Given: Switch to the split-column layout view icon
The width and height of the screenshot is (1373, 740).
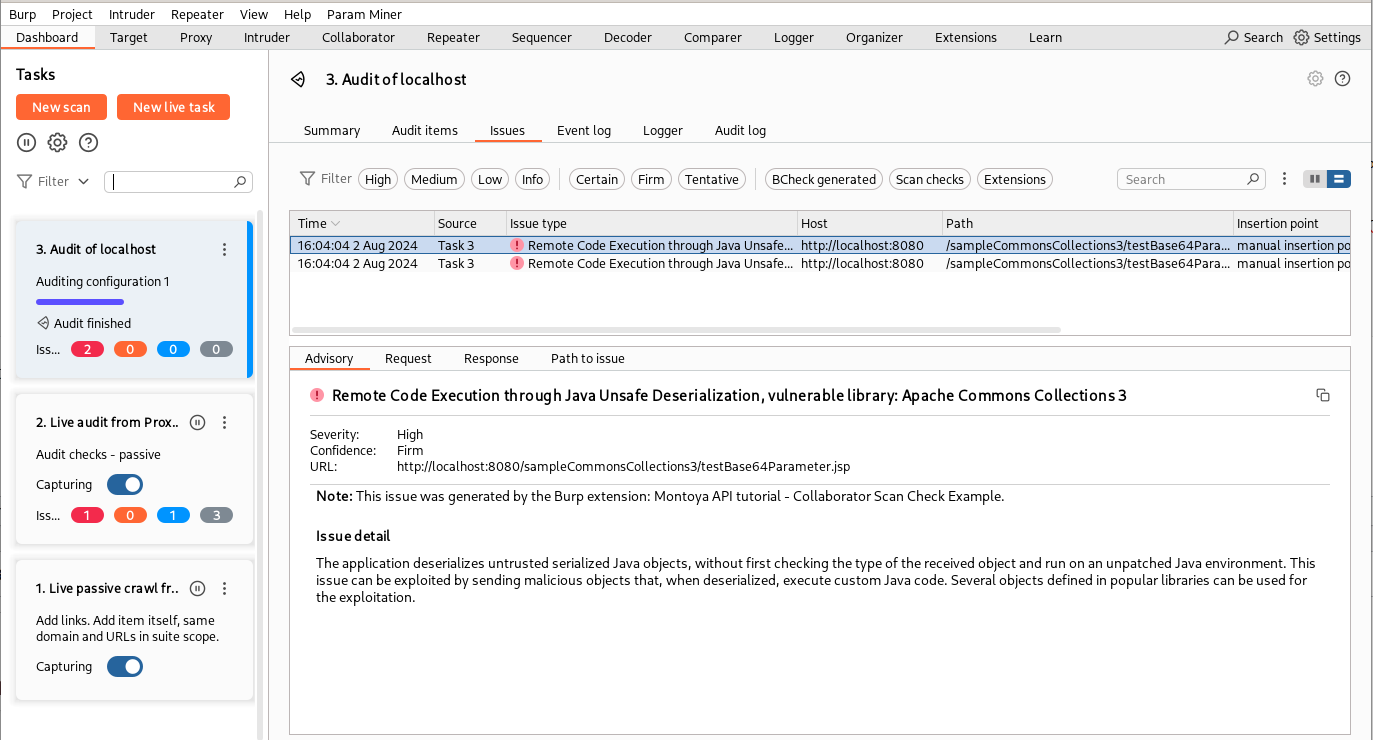Looking at the screenshot, I should [1314, 179].
